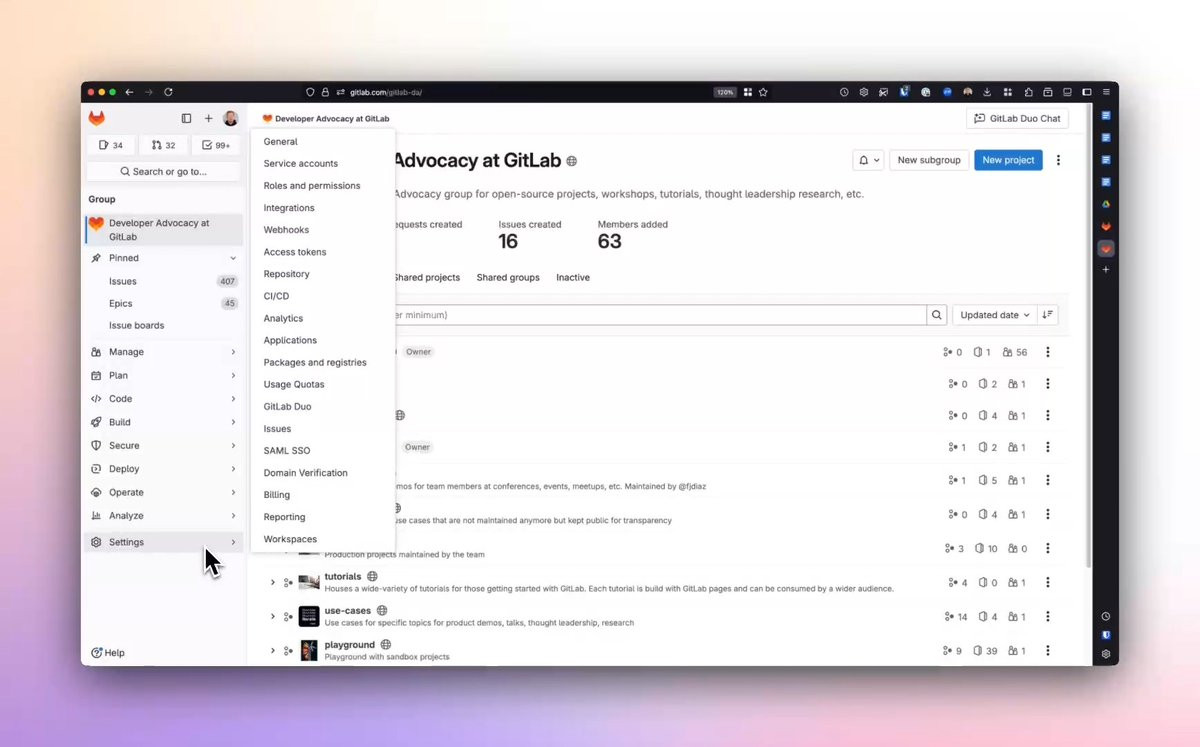The image size is (1200, 747).
Task: Open the create new plus menu
Action: tap(208, 118)
